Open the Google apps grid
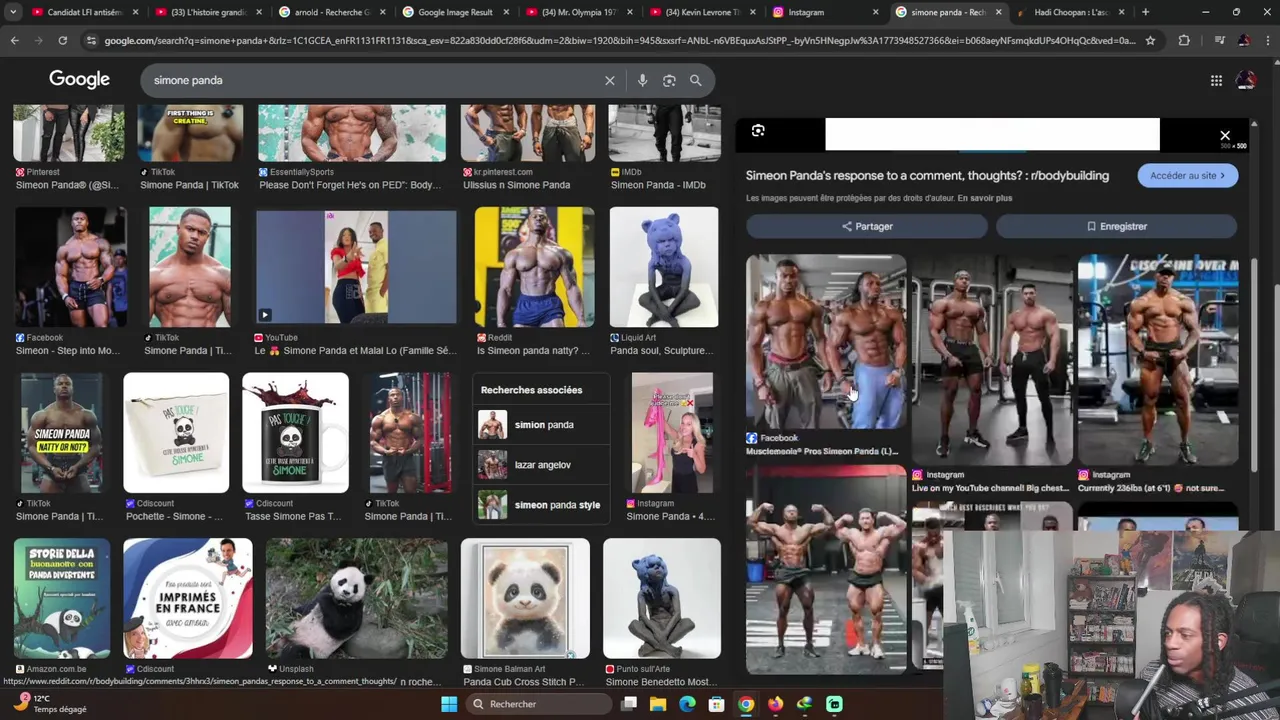Viewport: 1280px width, 720px height. (x=1216, y=80)
